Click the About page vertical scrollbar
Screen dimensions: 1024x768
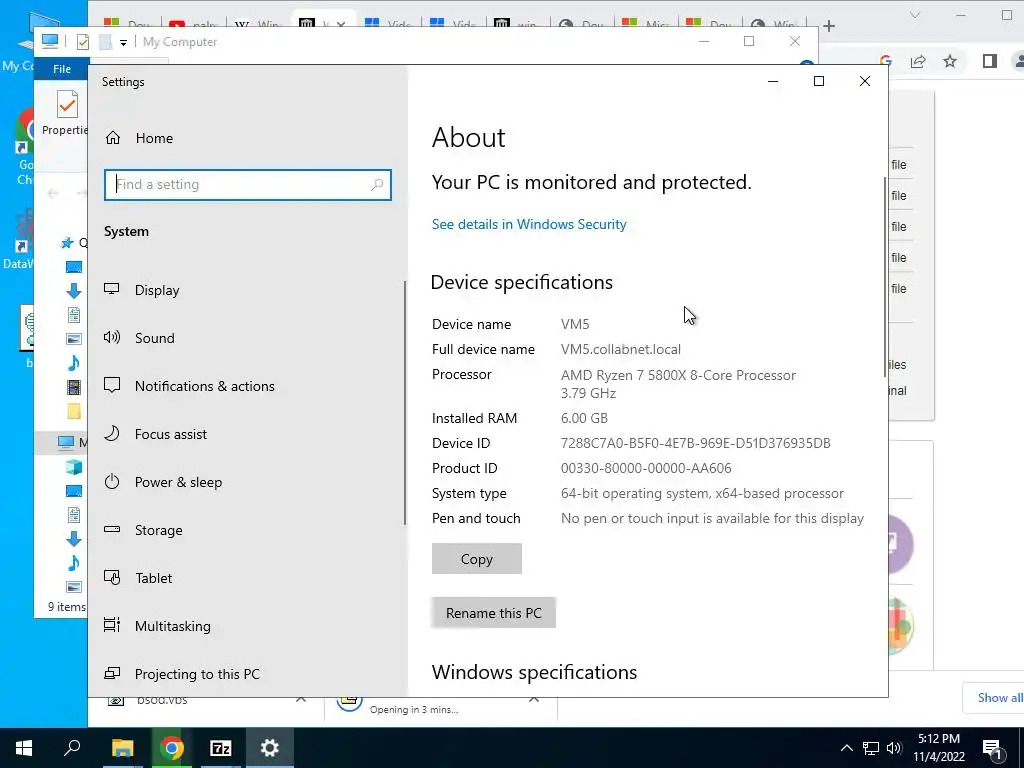885,277
